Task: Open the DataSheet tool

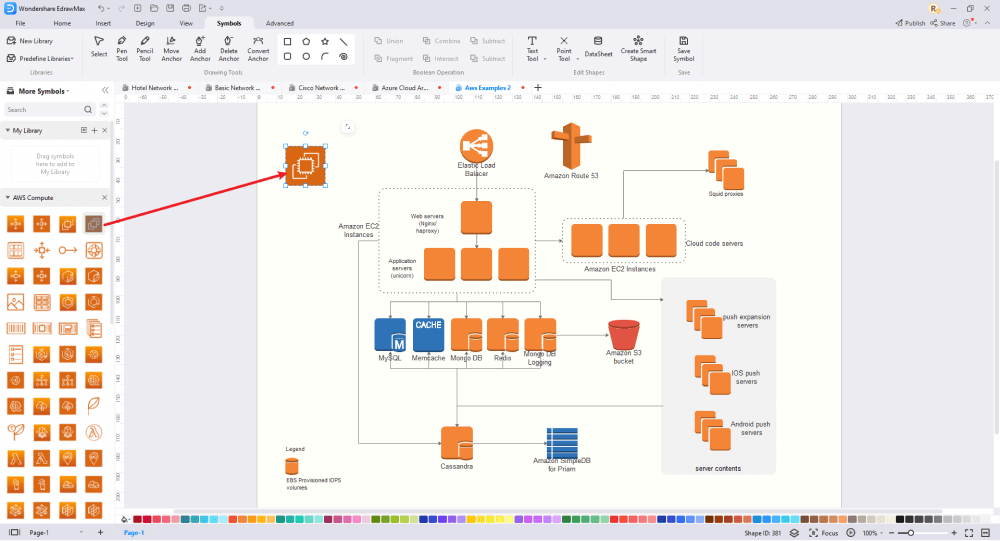Action: tap(598, 47)
